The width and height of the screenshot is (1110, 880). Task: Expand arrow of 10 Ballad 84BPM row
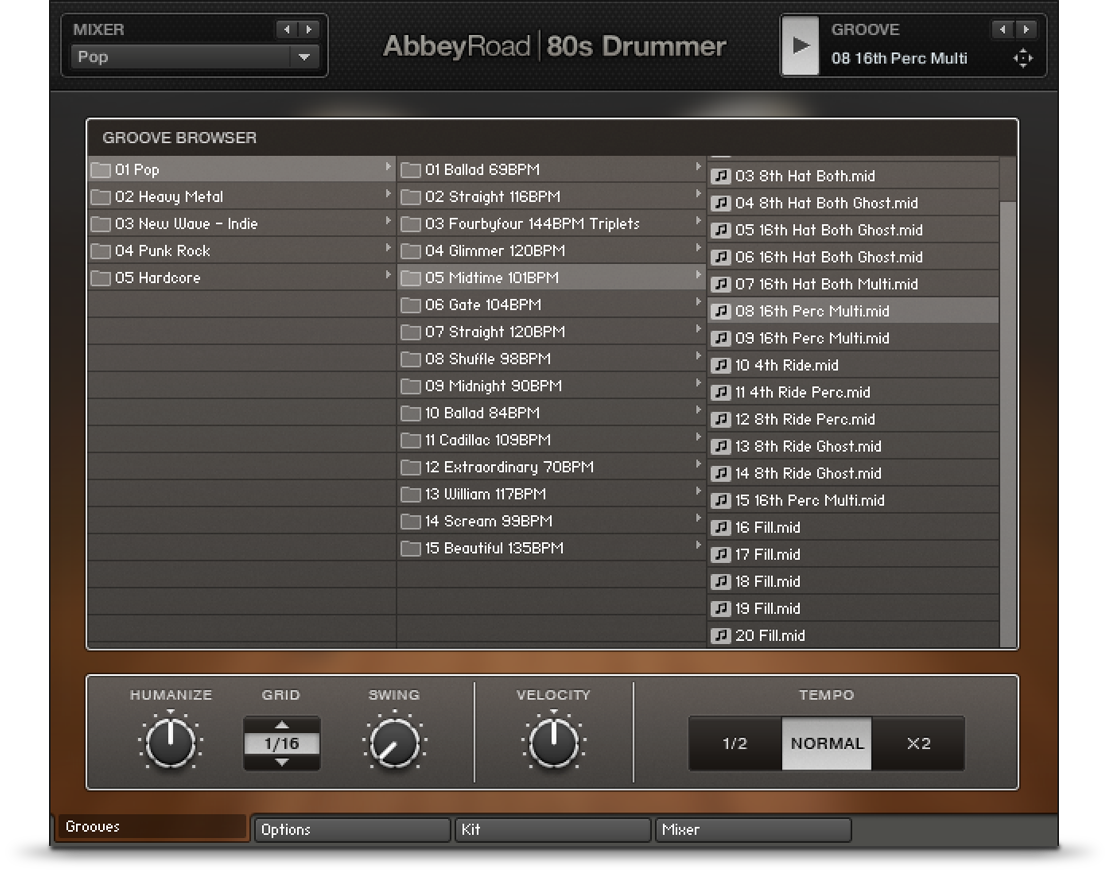(x=698, y=410)
